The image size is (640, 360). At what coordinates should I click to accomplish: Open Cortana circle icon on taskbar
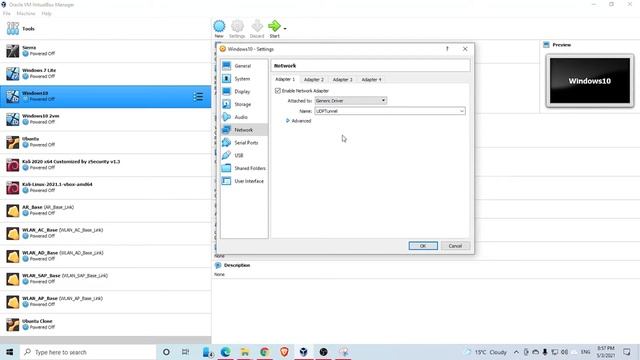click(x=166, y=352)
